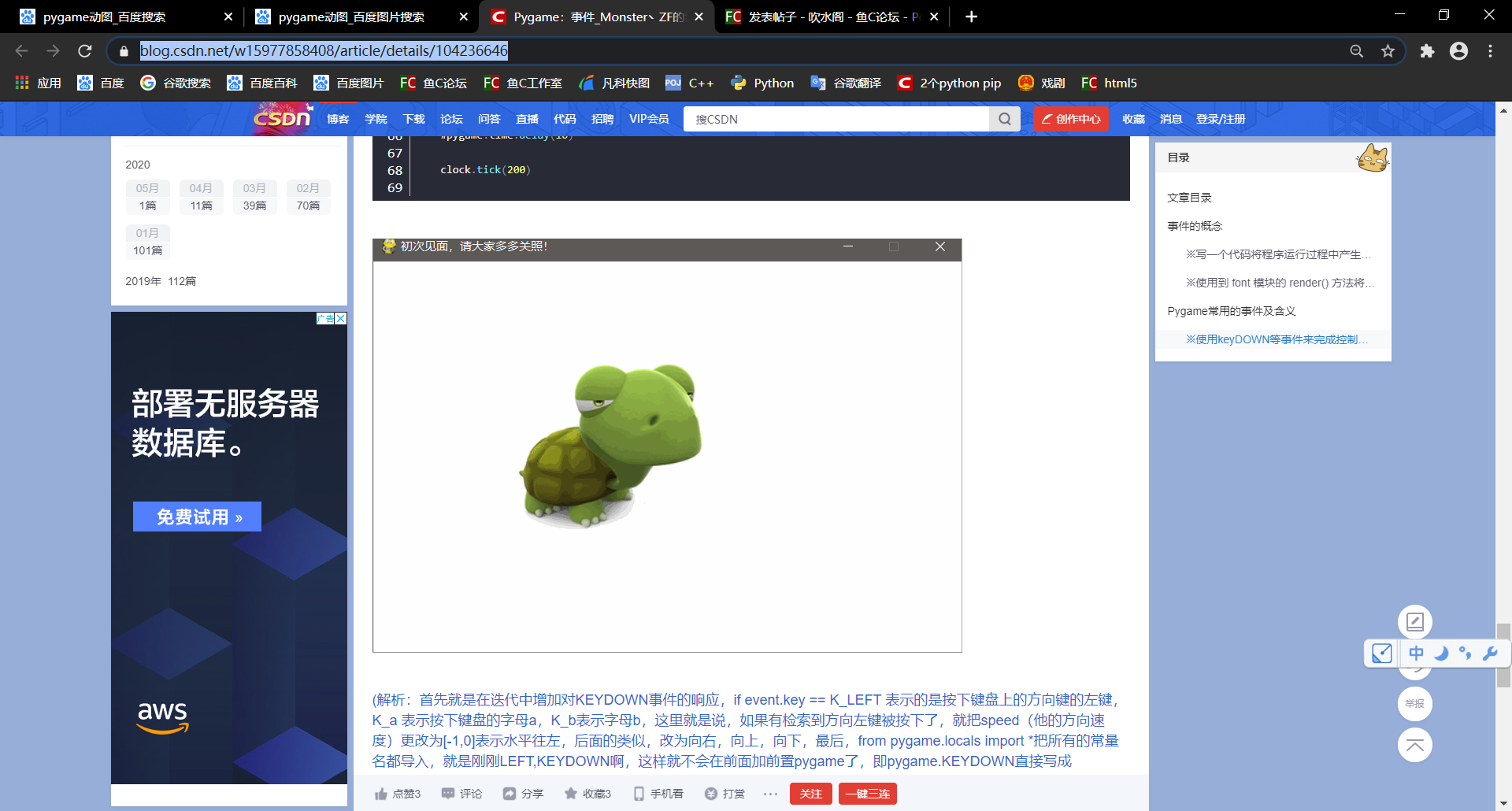Jump to ※使用keyDOWN等事件 section in the 目录
1512x811 pixels.
[x=1277, y=339]
